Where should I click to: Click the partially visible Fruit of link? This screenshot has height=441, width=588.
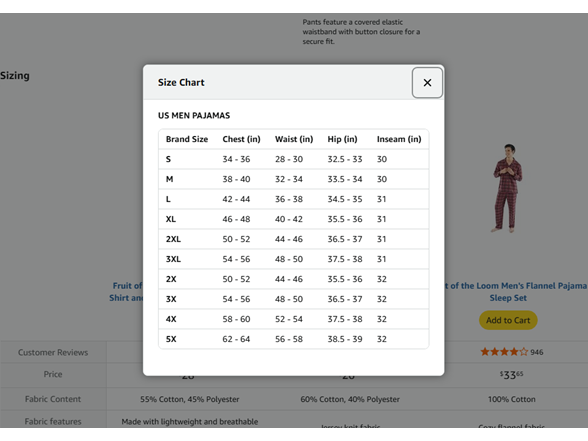click(x=126, y=292)
